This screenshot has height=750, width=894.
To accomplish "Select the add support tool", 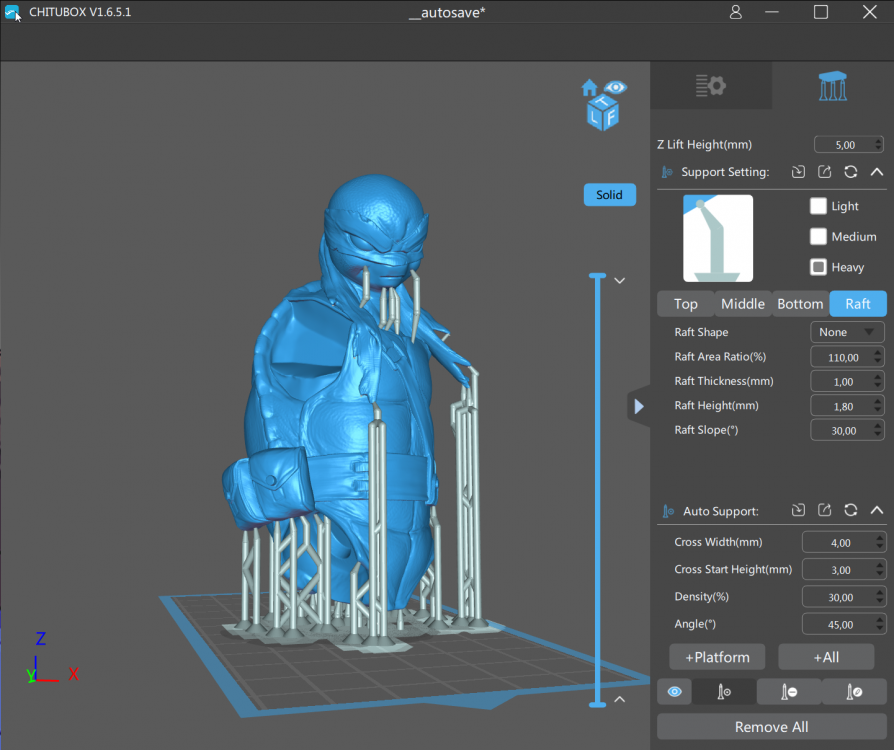I will coord(723,692).
